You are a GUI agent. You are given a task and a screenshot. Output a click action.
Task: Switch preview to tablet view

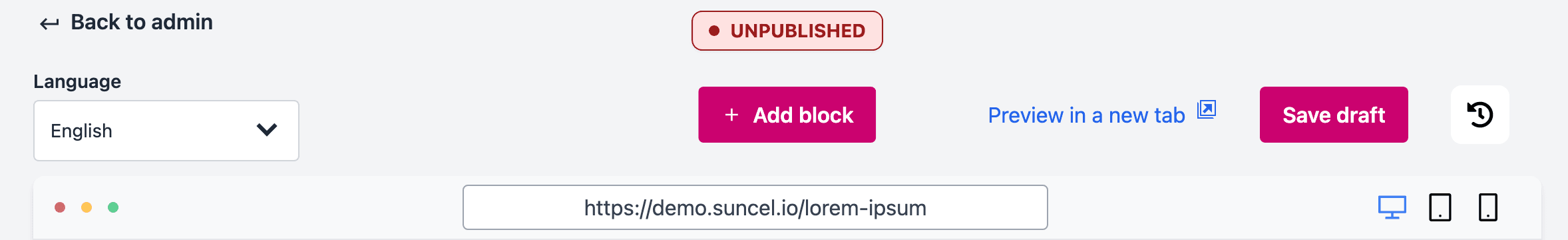tap(1440, 207)
